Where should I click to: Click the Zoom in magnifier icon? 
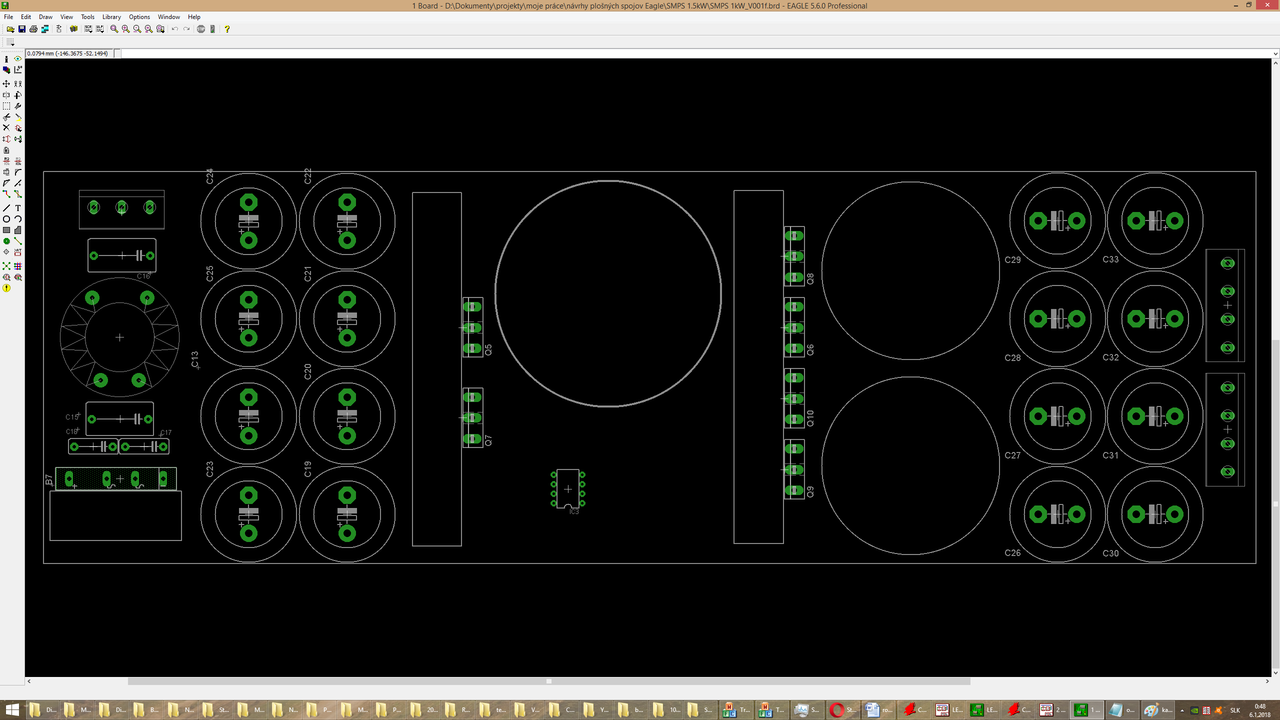pos(125,29)
